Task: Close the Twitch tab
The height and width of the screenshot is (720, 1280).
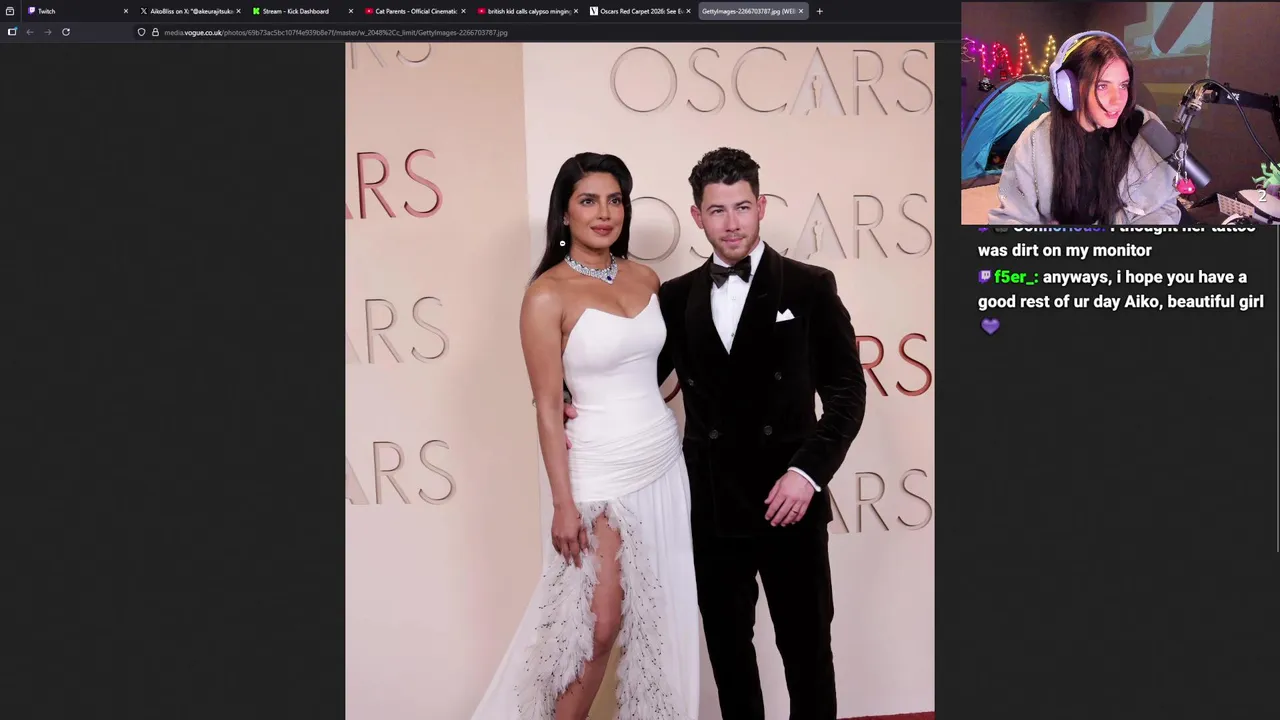Action: (125, 11)
